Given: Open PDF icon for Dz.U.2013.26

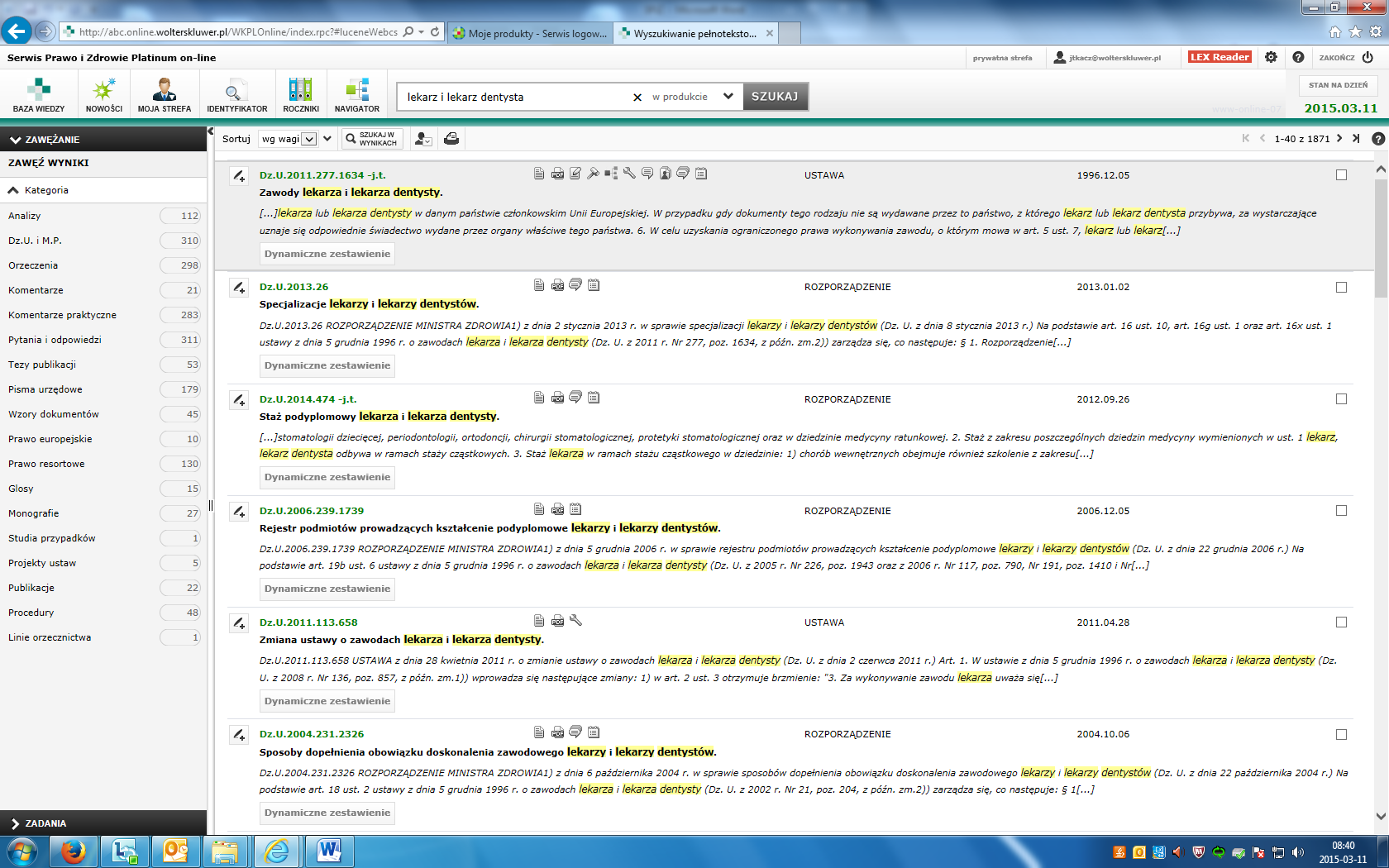Looking at the screenshot, I should 558,285.
